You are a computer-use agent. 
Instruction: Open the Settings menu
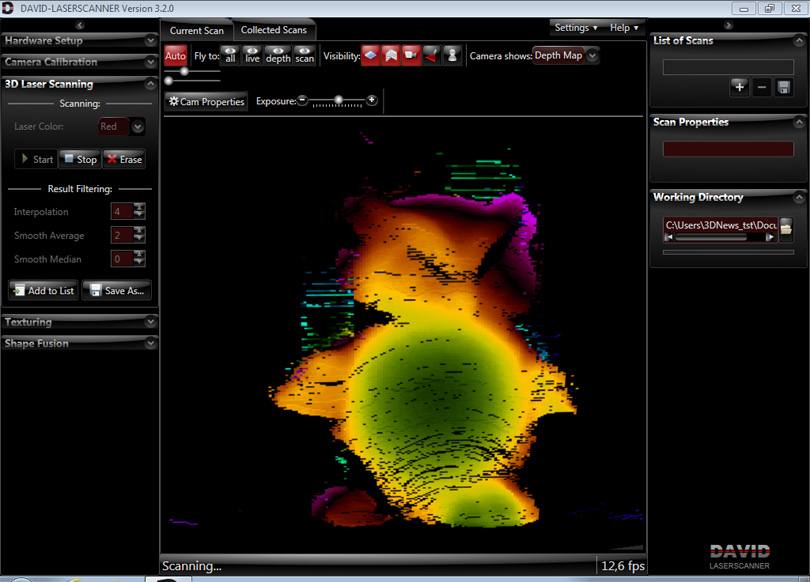(576, 28)
